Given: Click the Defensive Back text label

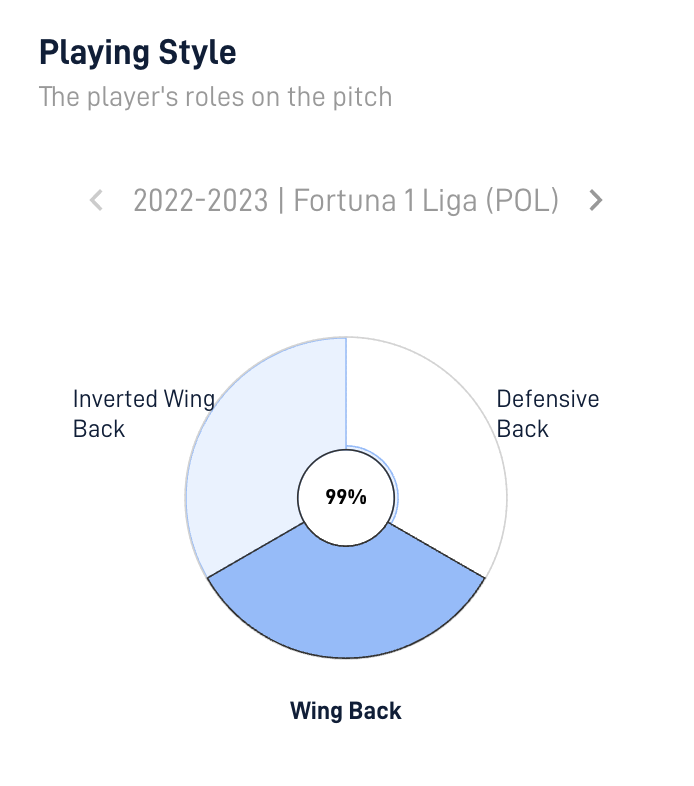Looking at the screenshot, I should [x=548, y=414].
